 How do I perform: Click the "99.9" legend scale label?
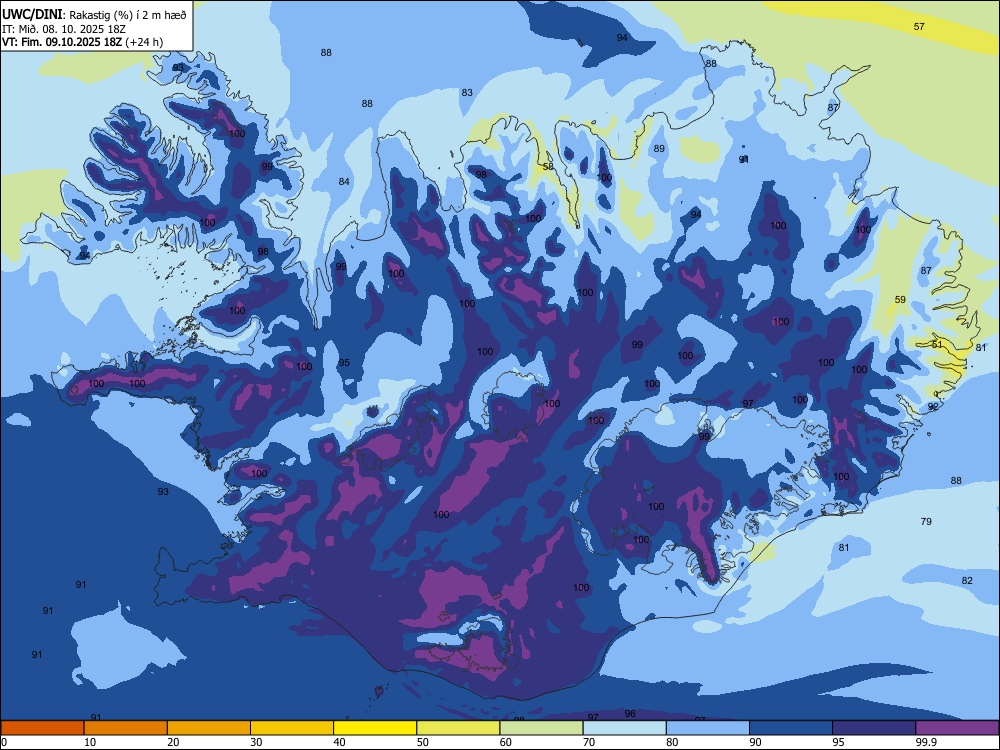[926, 742]
